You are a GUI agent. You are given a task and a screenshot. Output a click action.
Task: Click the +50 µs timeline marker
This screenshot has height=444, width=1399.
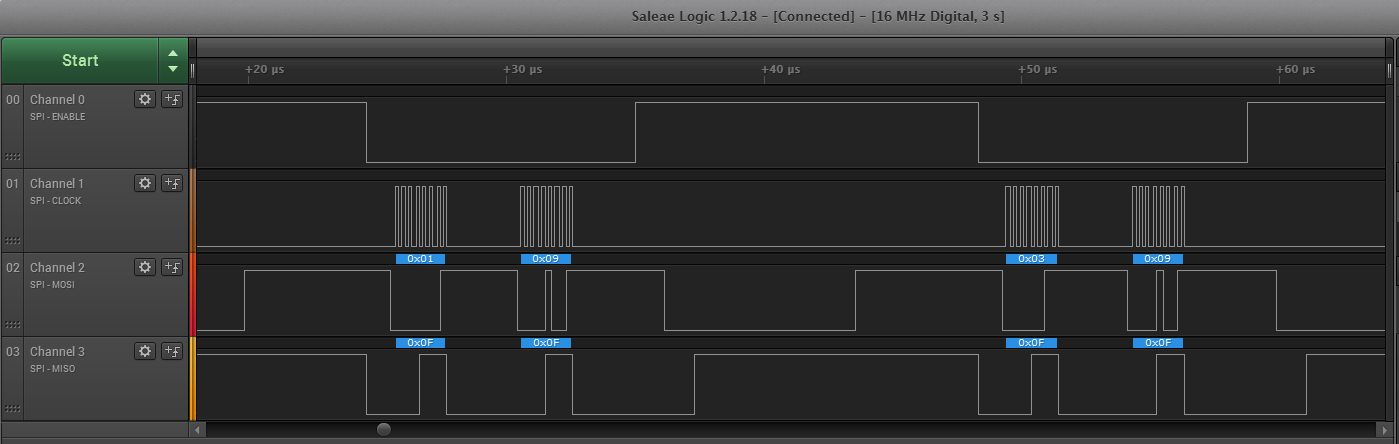pyautogui.click(x=1037, y=70)
